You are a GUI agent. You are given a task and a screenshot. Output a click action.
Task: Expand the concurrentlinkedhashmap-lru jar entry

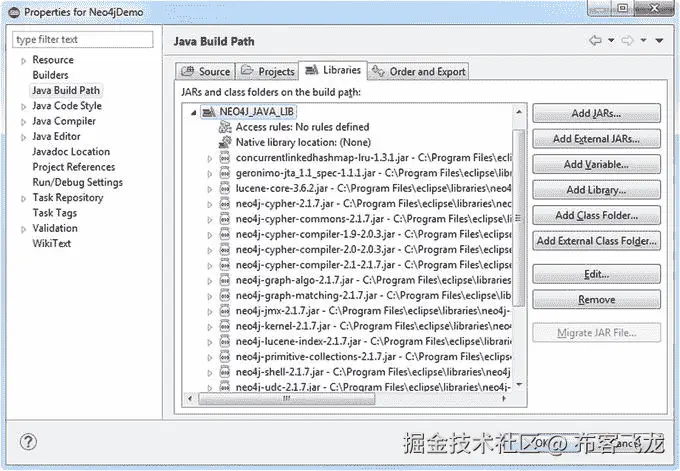210,159
